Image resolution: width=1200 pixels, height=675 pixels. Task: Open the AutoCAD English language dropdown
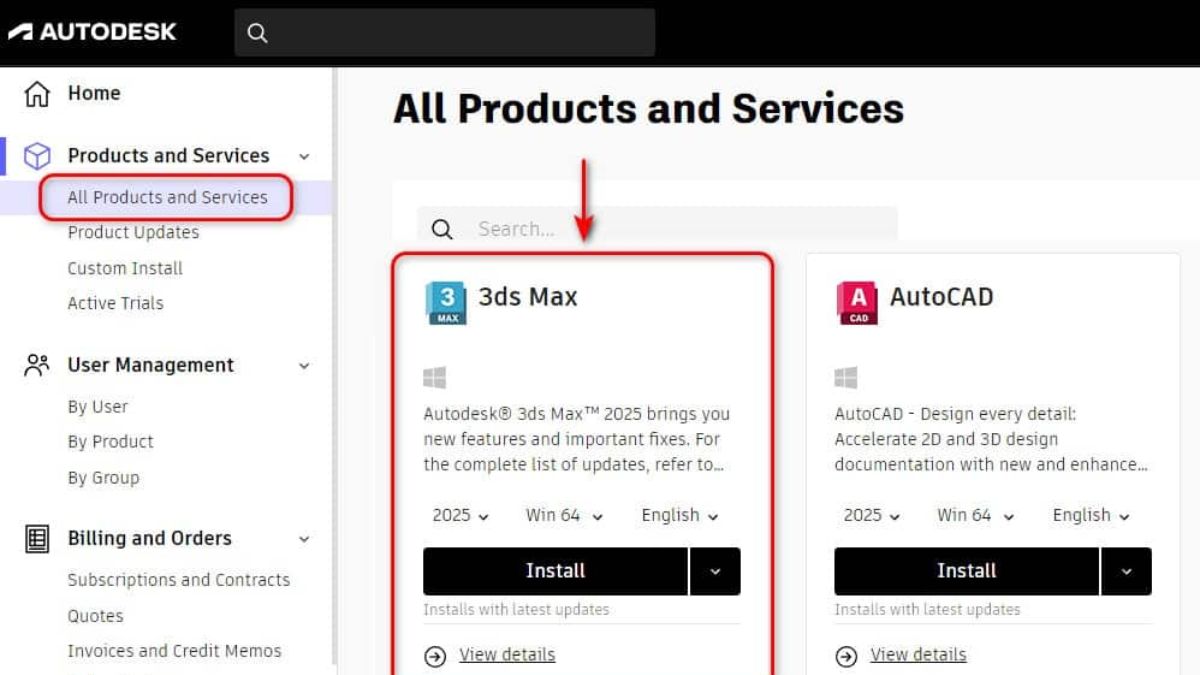[1091, 515]
